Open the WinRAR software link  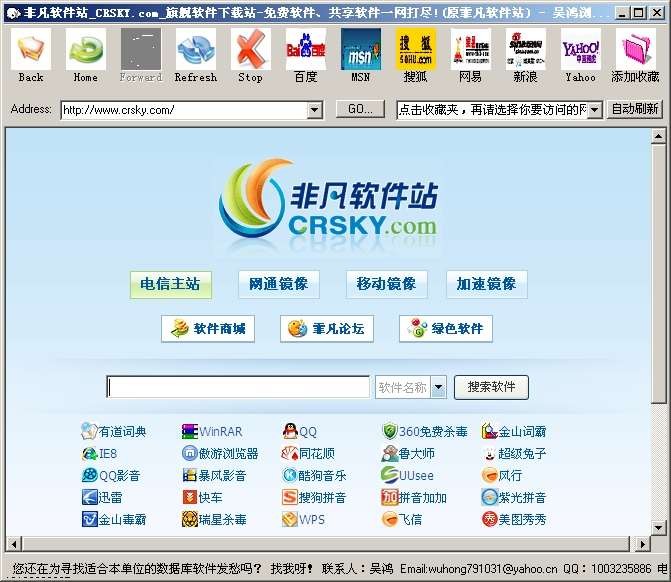[x=212, y=431]
